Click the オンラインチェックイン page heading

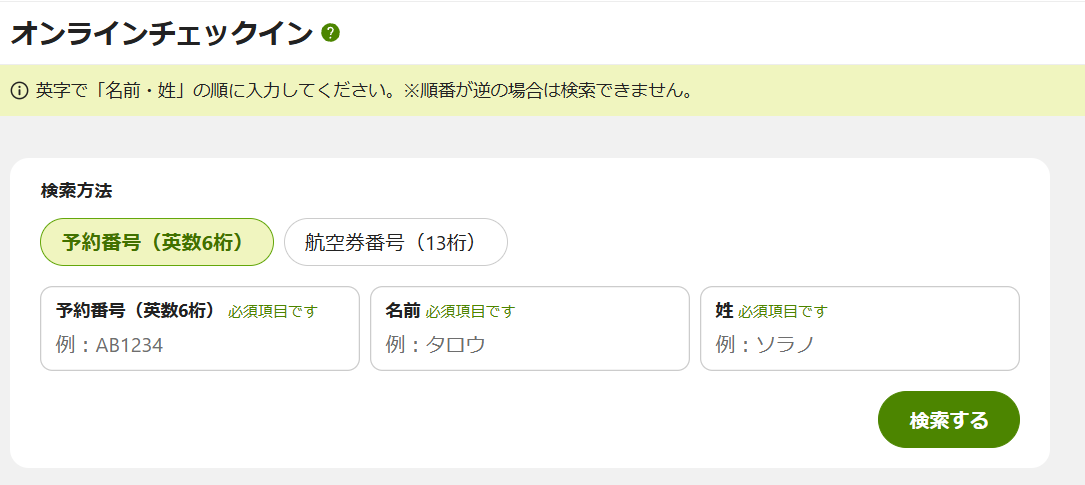pyautogui.click(x=163, y=33)
